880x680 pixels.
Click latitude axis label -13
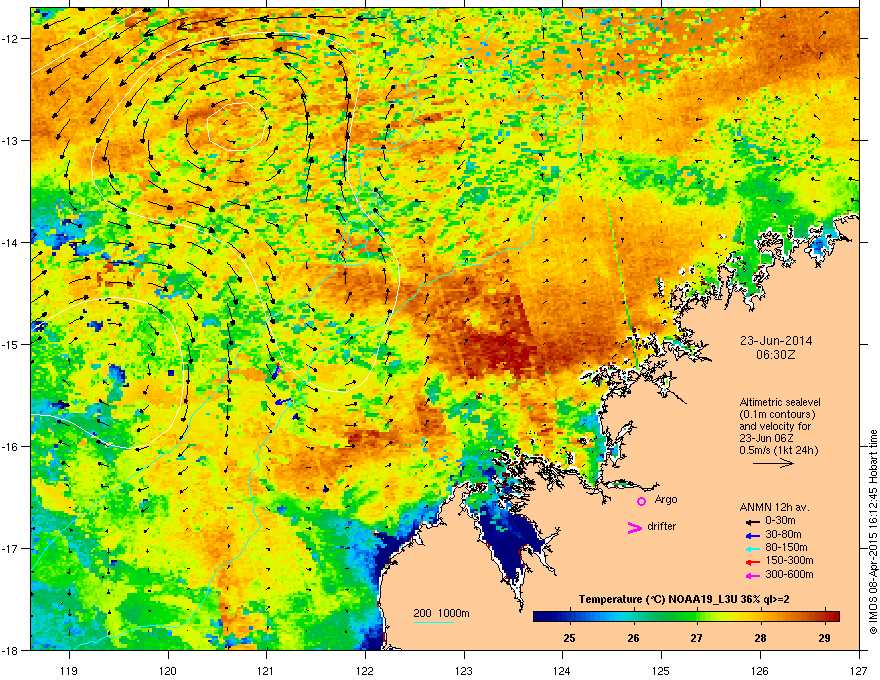(x=11, y=140)
